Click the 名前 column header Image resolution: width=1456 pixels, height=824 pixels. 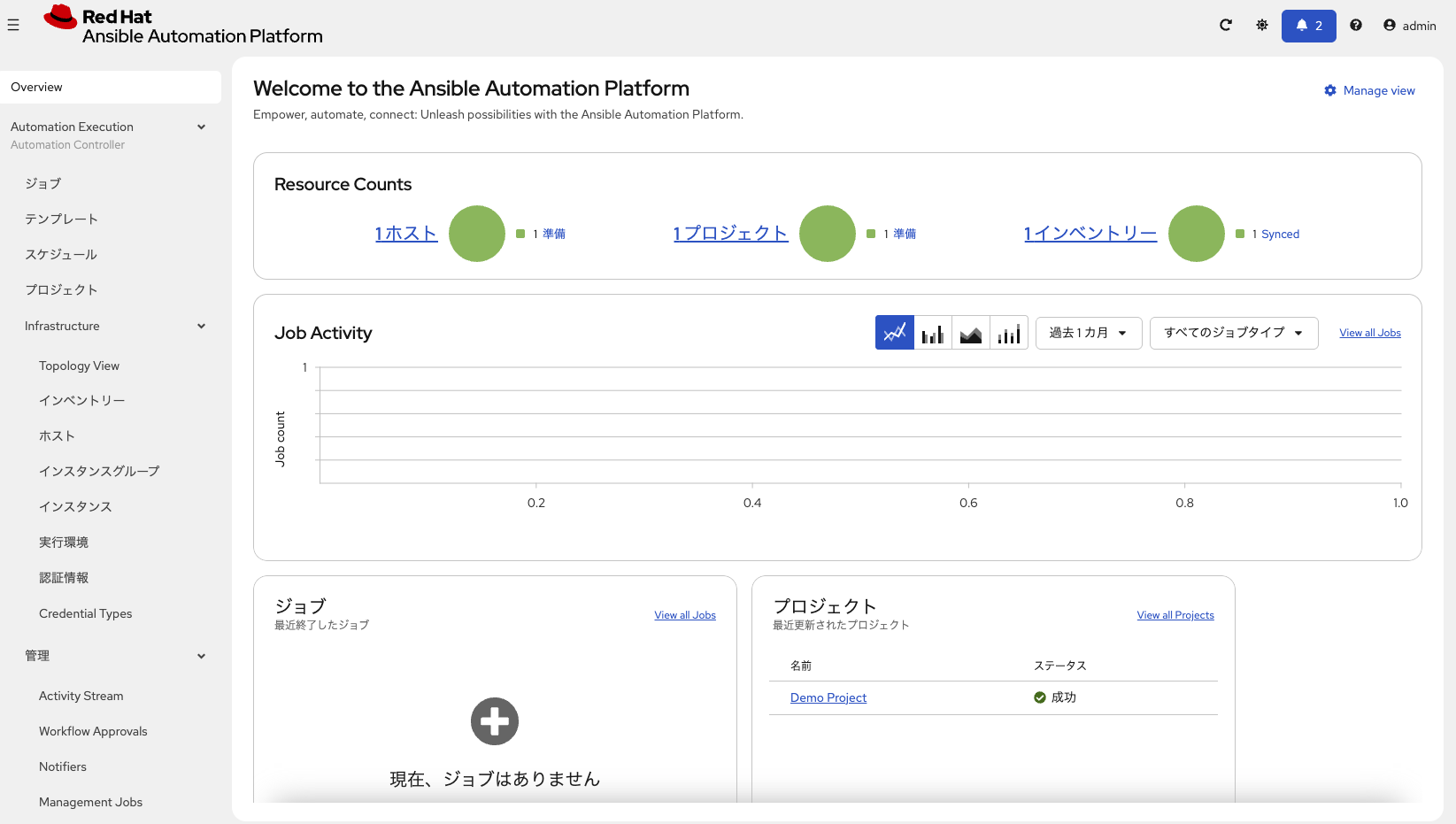click(x=801, y=666)
